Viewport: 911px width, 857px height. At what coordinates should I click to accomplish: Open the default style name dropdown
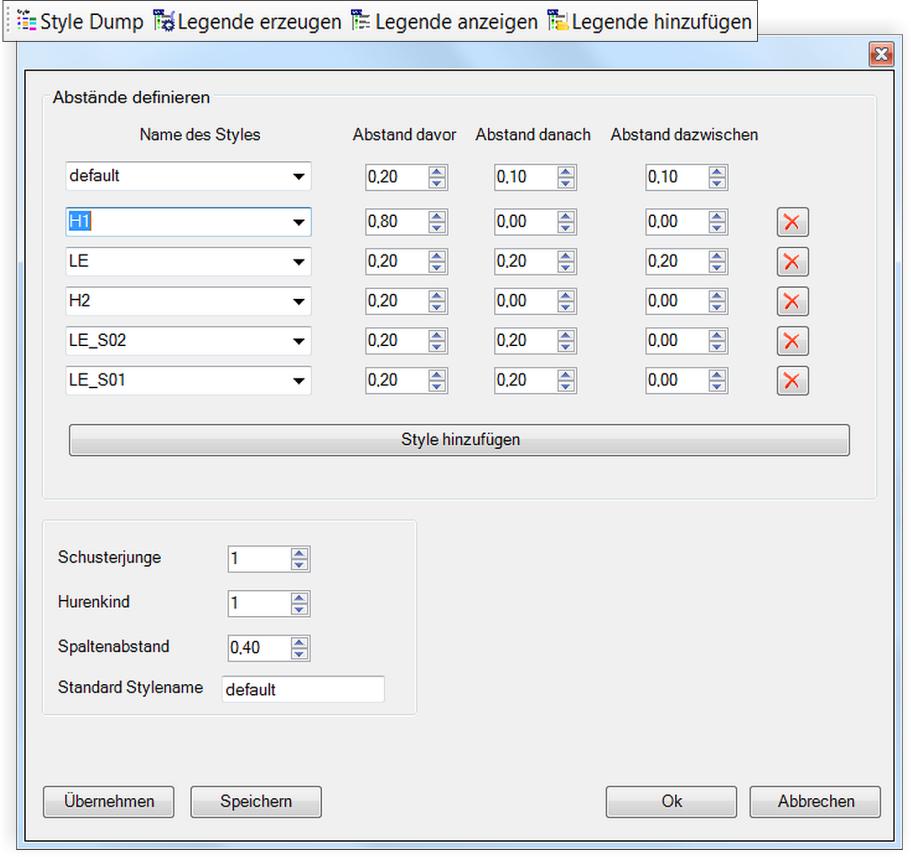[298, 177]
